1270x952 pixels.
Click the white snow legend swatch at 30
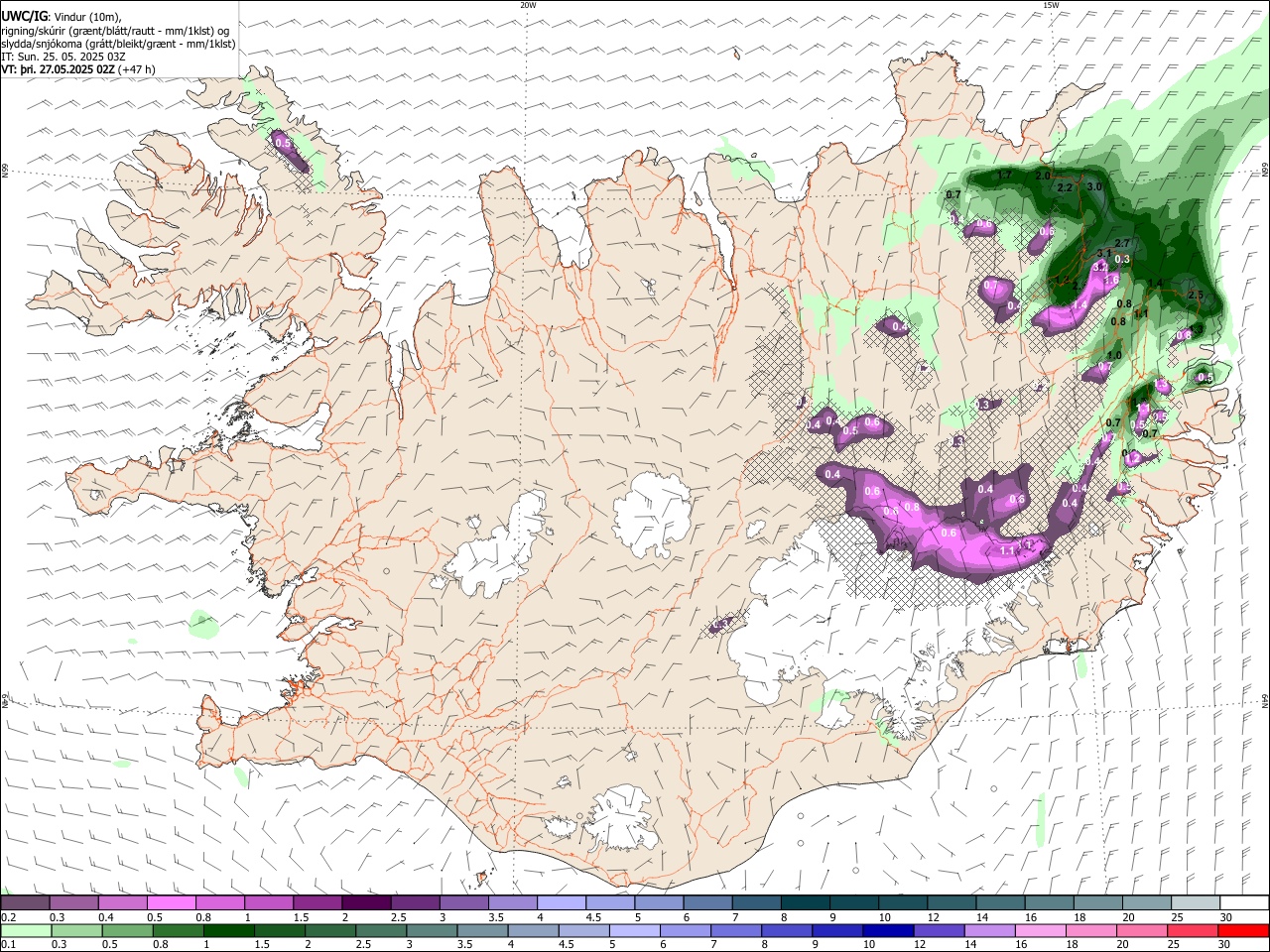point(1244,902)
